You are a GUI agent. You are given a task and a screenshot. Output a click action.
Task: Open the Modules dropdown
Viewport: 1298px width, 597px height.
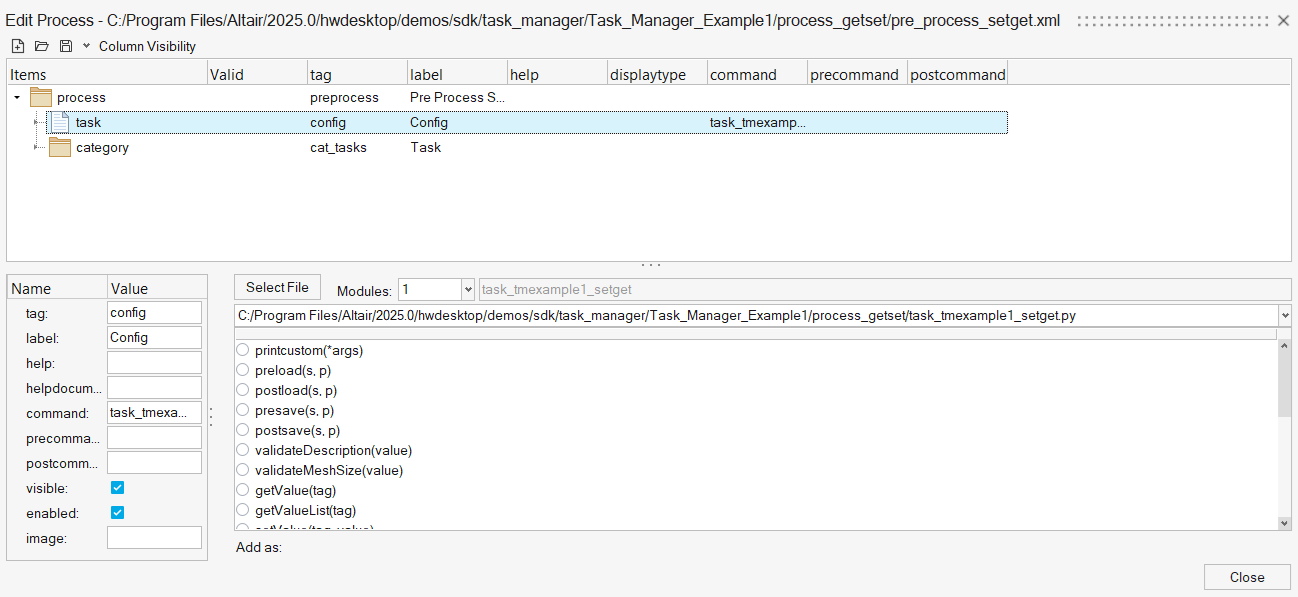click(467, 290)
